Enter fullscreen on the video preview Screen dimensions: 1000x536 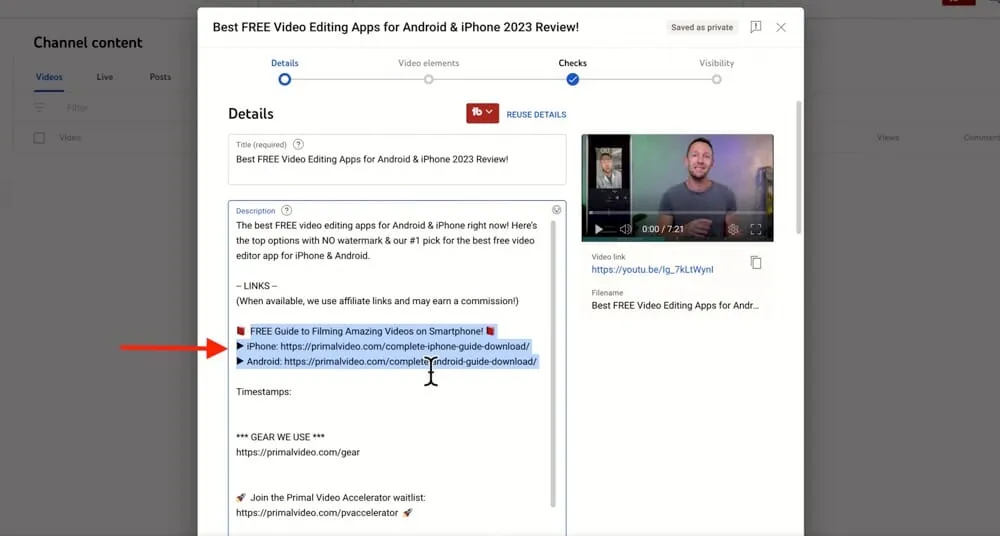756,229
